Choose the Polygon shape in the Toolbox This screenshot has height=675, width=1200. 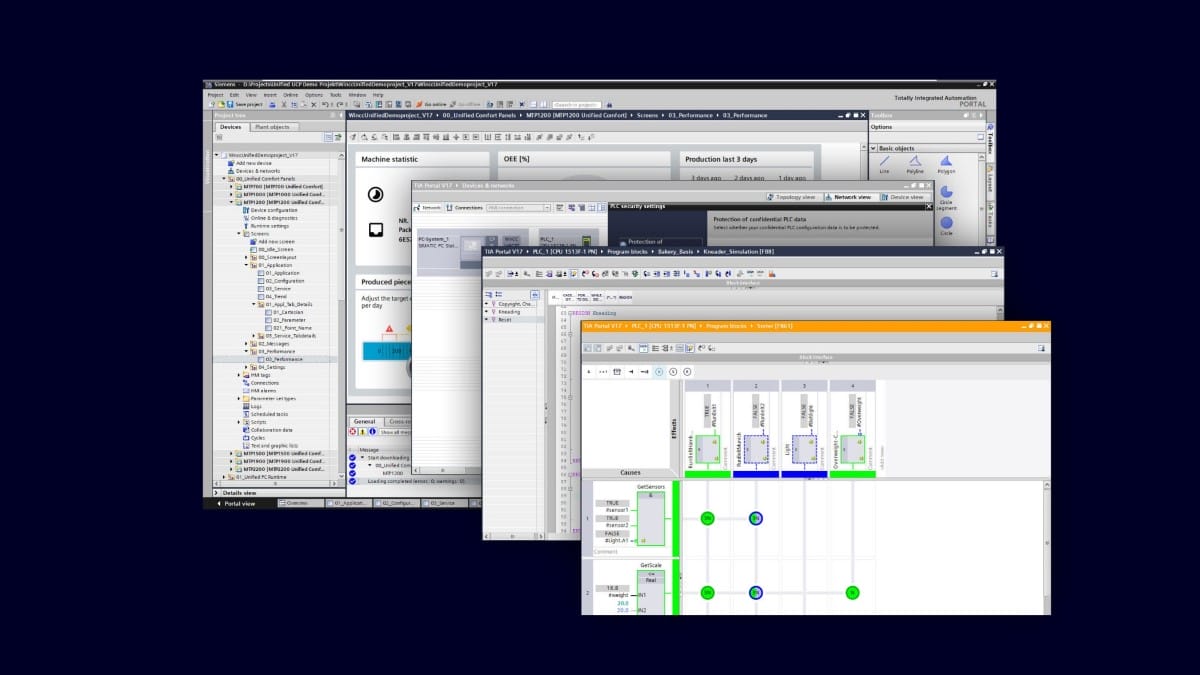pos(946,162)
